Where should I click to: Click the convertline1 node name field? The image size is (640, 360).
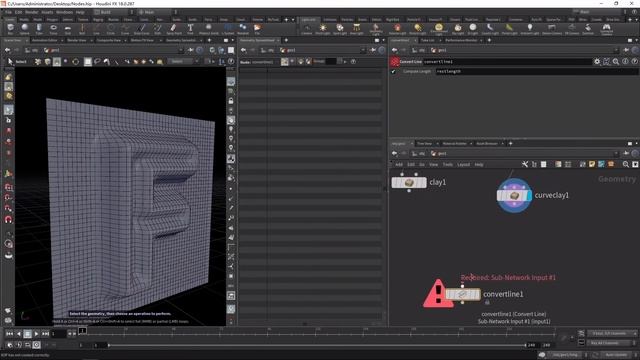[507, 62]
